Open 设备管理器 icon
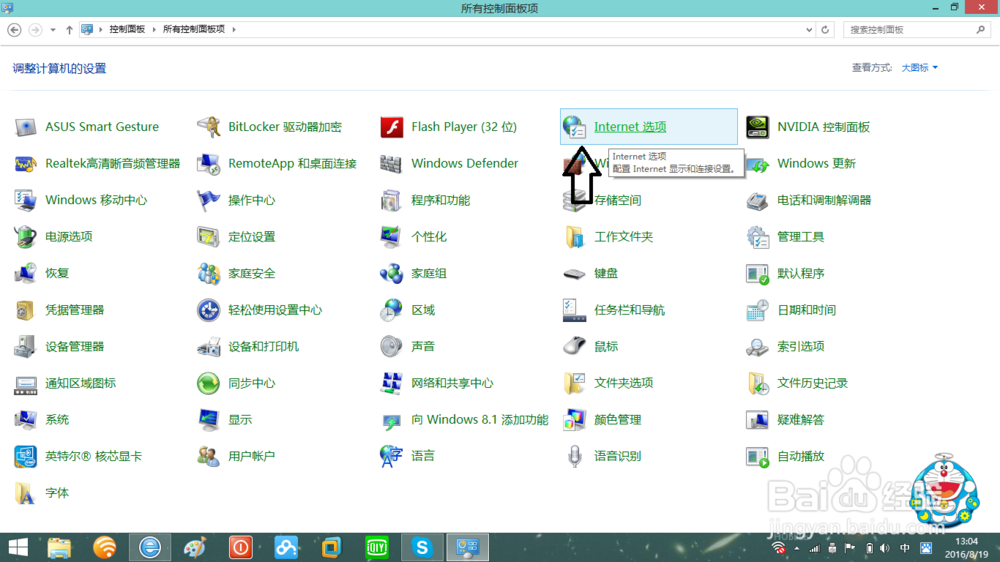 (x=25, y=346)
